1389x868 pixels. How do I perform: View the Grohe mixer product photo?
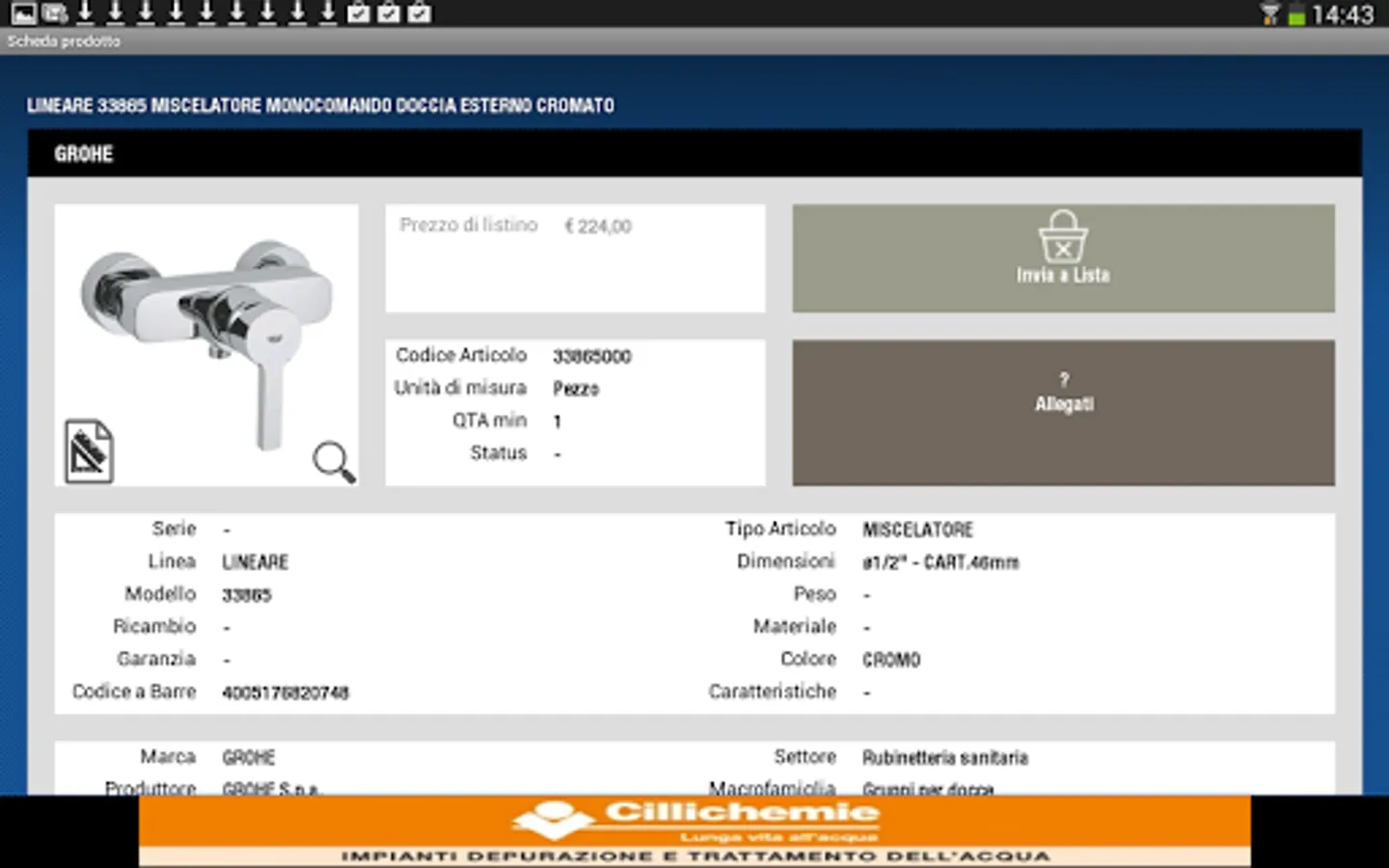[206, 344]
